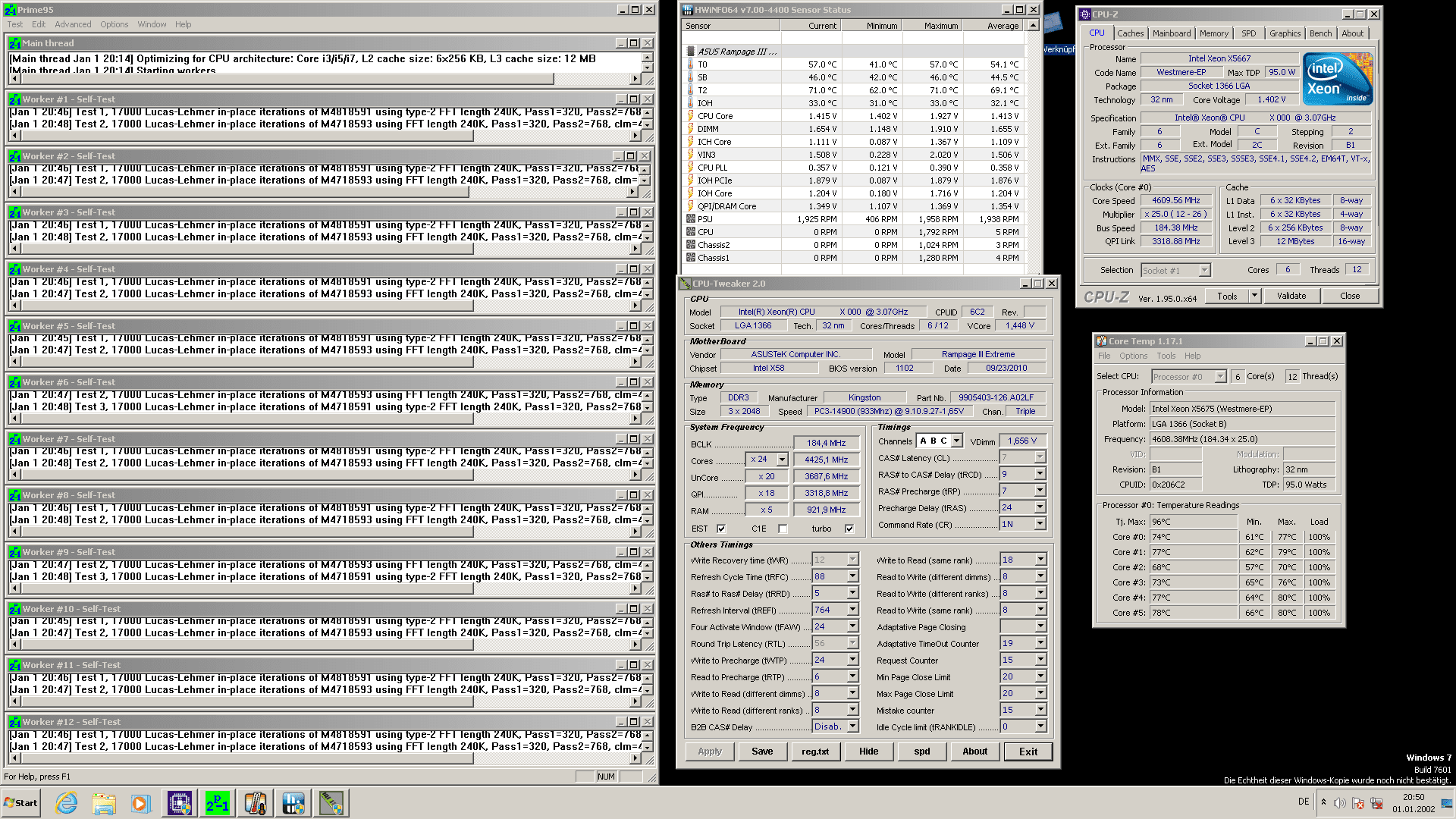Switch to HWiNFO64 taskbar icon

[293, 803]
